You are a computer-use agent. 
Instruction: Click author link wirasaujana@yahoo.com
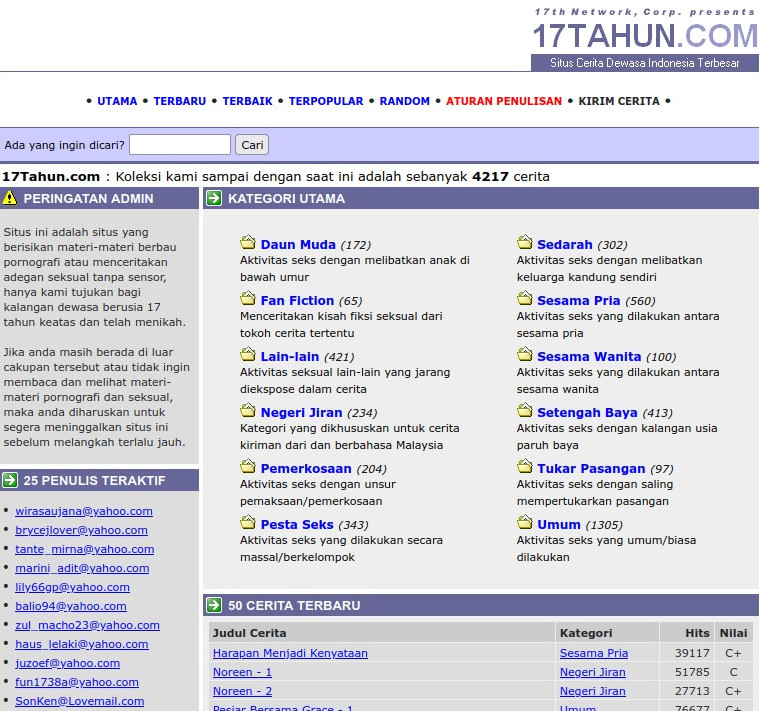click(x=84, y=511)
